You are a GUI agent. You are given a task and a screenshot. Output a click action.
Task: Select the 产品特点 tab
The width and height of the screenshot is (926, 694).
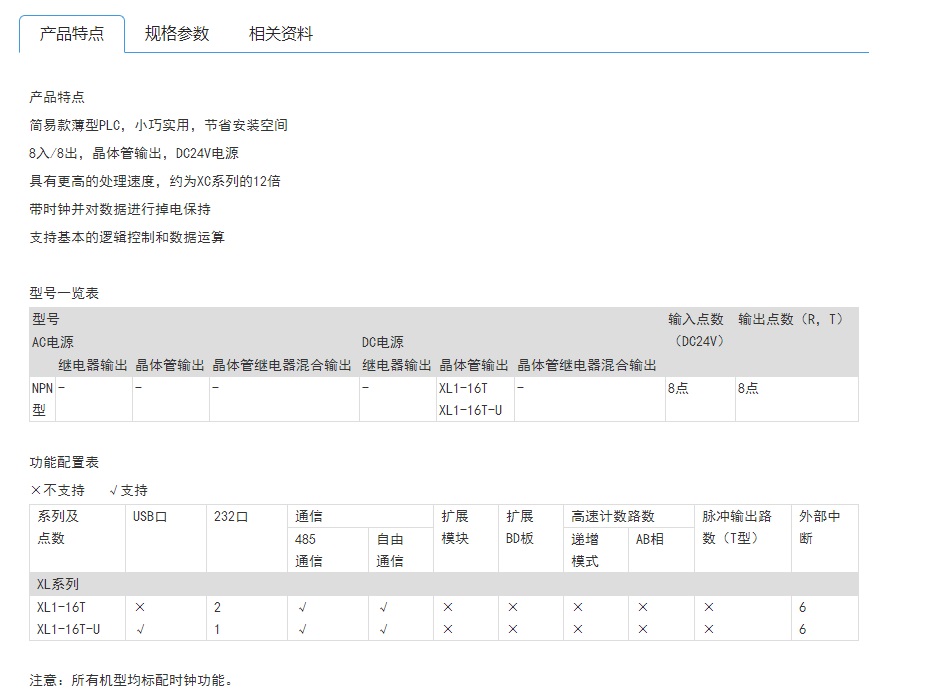click(x=72, y=34)
